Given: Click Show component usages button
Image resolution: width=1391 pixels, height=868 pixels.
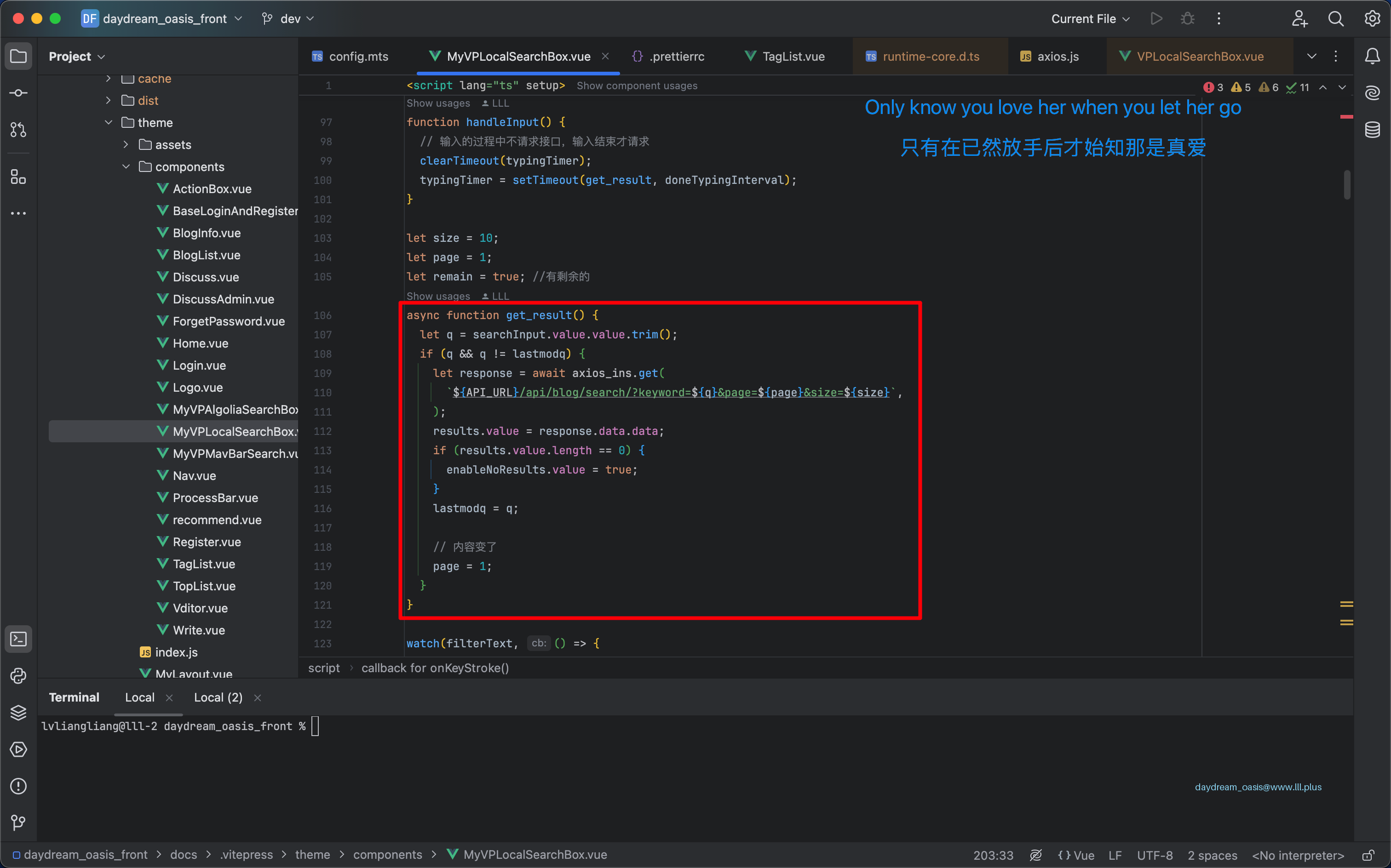Looking at the screenshot, I should (637, 85).
